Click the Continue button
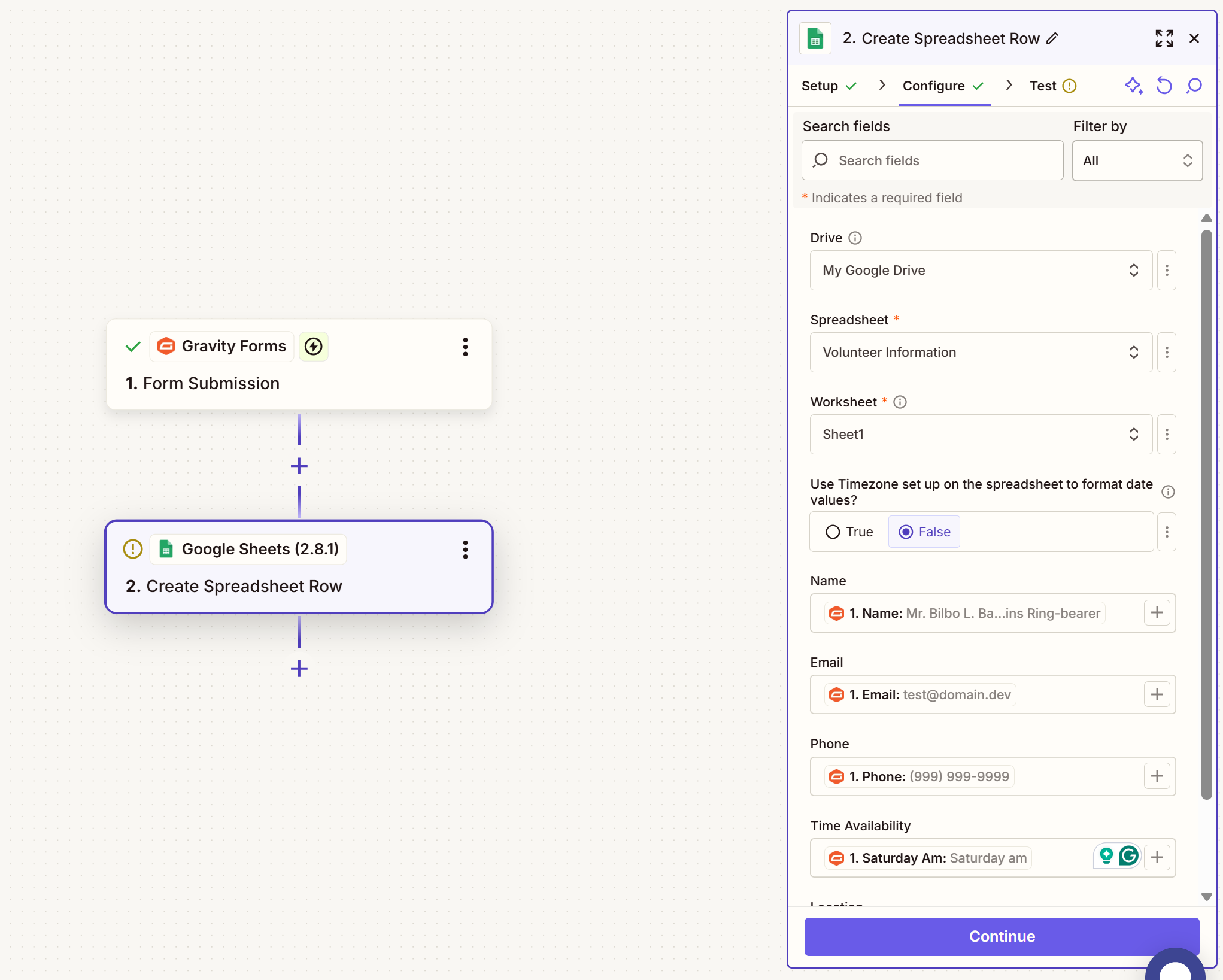The image size is (1223, 980). pyautogui.click(x=1002, y=936)
